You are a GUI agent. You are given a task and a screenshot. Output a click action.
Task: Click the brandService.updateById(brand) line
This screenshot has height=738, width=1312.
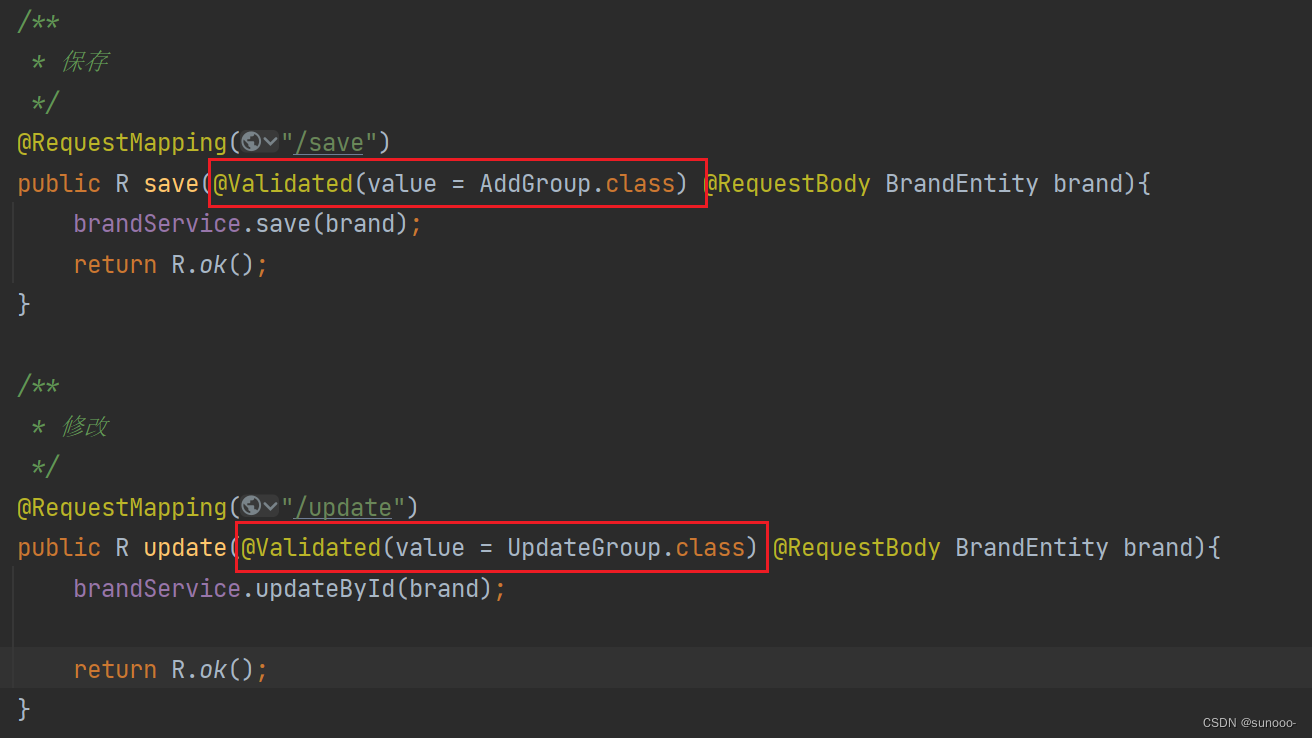pos(290,589)
